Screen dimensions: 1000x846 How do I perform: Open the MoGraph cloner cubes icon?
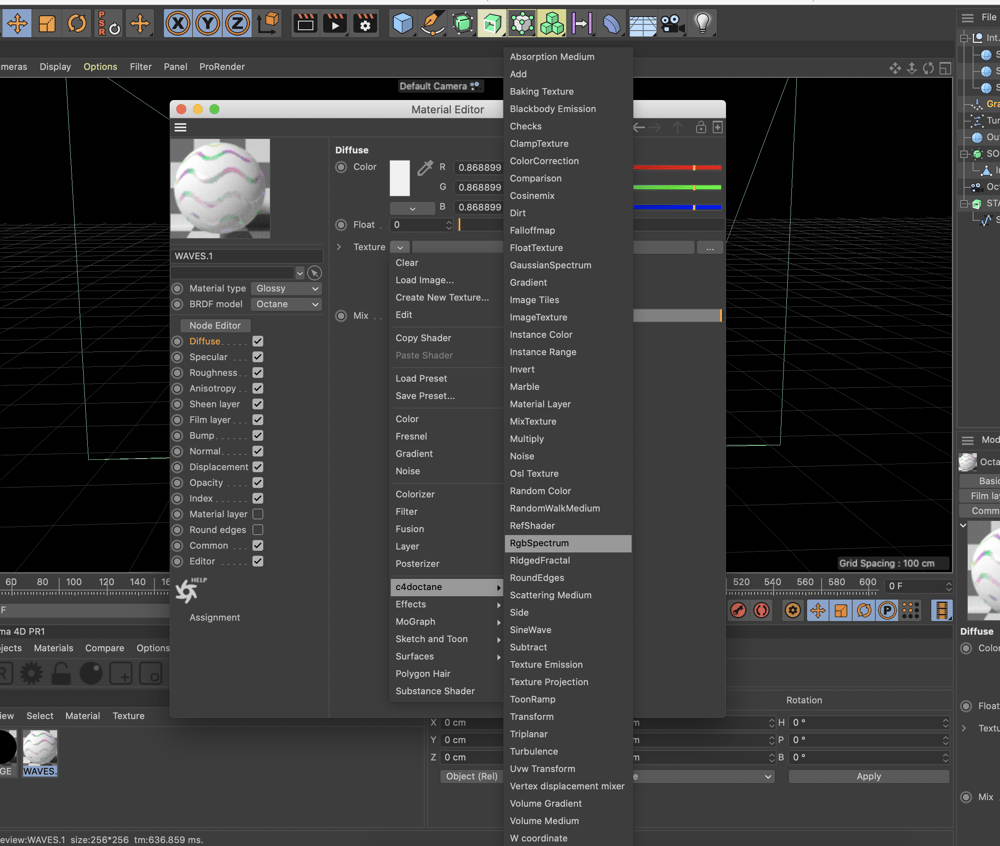(x=552, y=24)
